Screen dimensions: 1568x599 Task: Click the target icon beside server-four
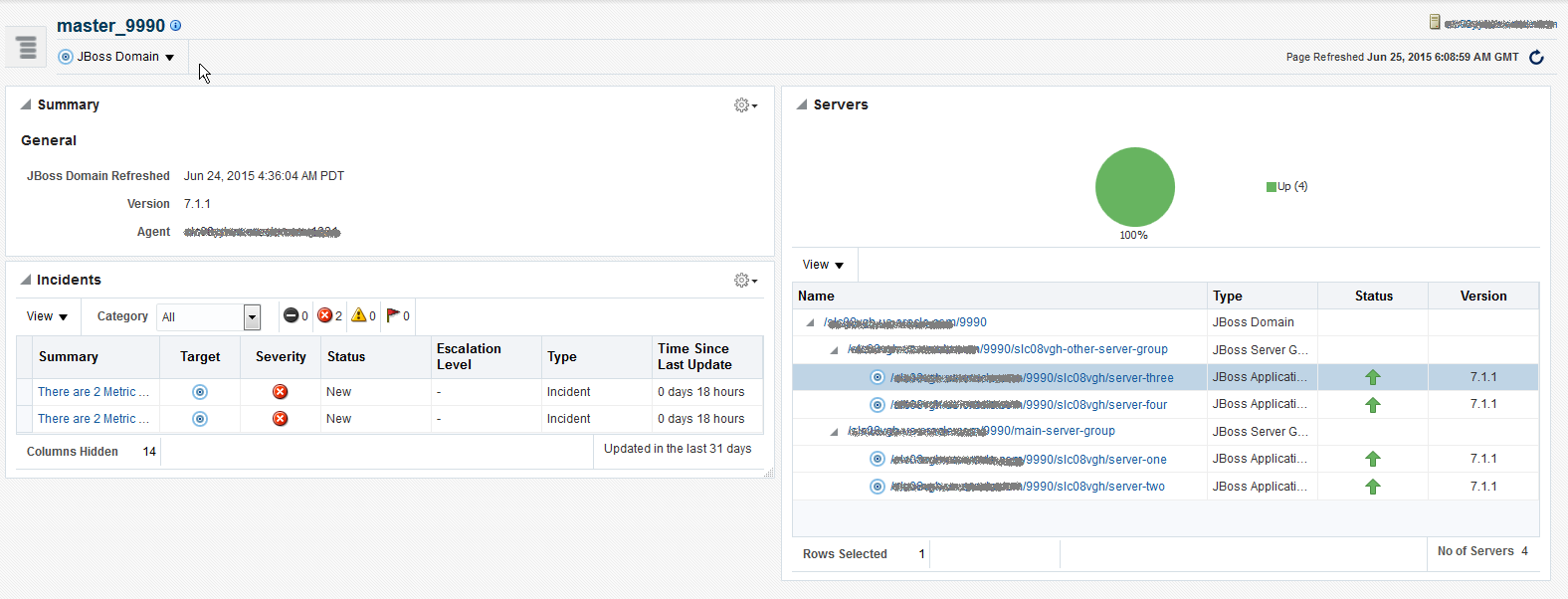click(x=878, y=405)
